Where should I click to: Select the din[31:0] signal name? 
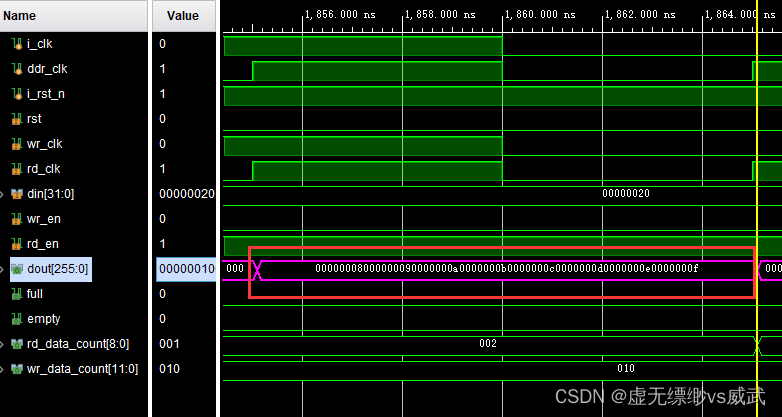point(50,194)
